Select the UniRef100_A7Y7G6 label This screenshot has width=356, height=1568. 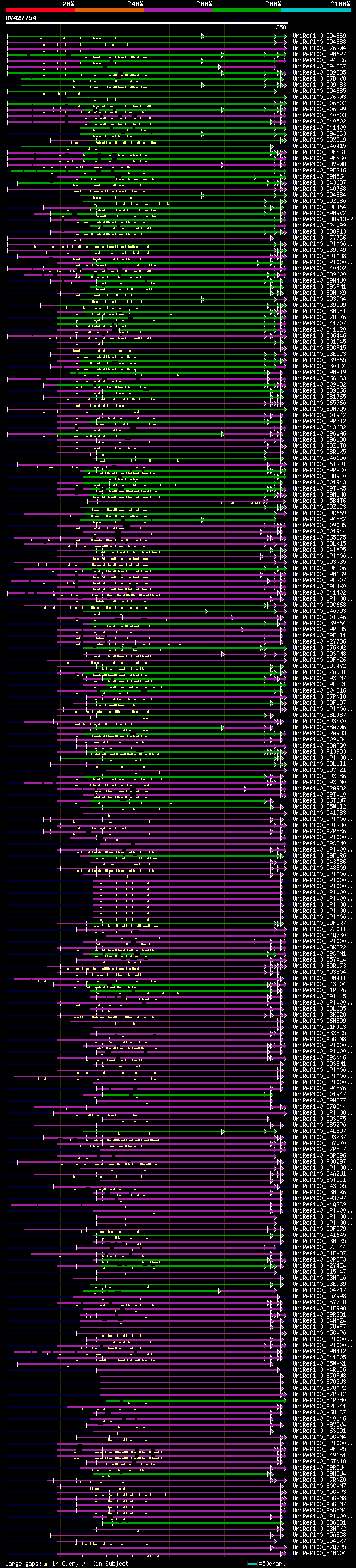click(319, 238)
